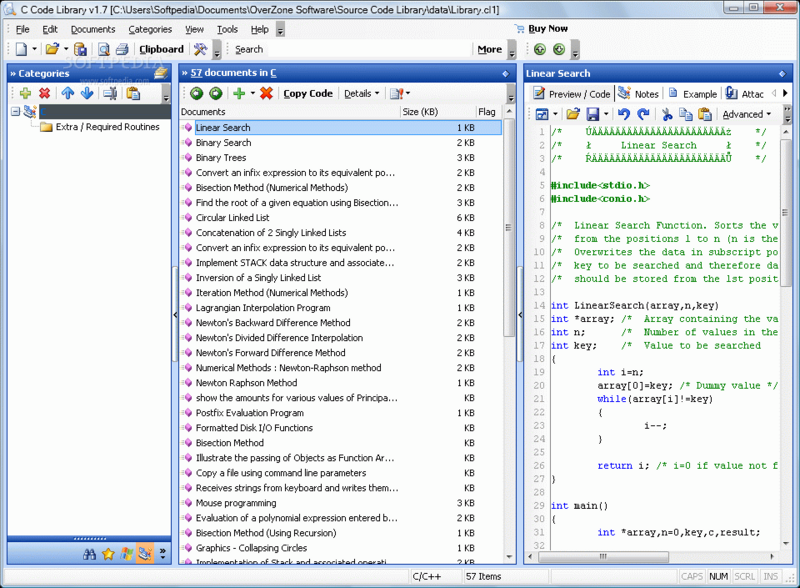
Task: Click the copy icon in editor toolbar
Action: pos(686,114)
